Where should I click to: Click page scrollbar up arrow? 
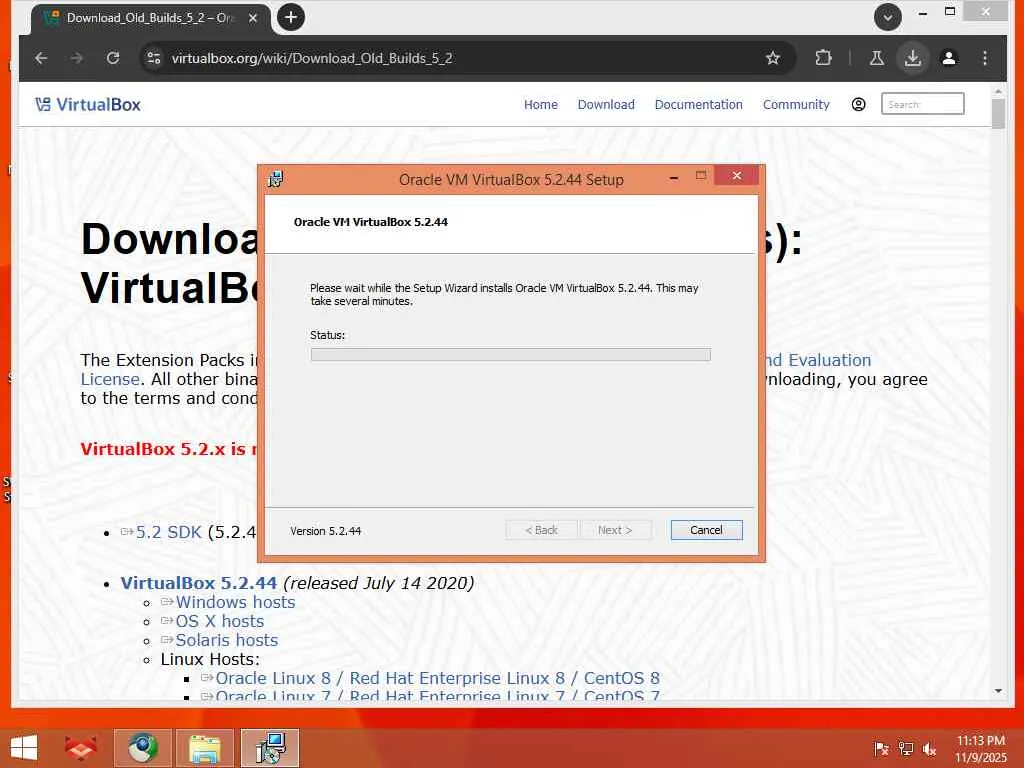point(998,90)
